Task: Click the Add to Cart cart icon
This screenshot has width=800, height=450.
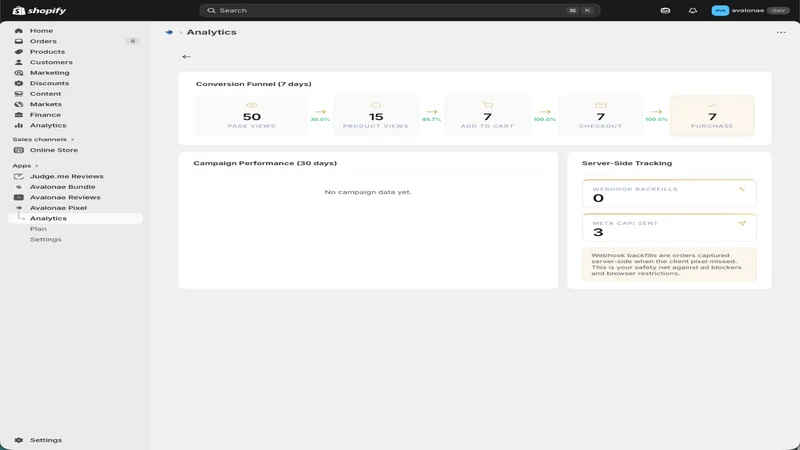Action: coord(488,105)
